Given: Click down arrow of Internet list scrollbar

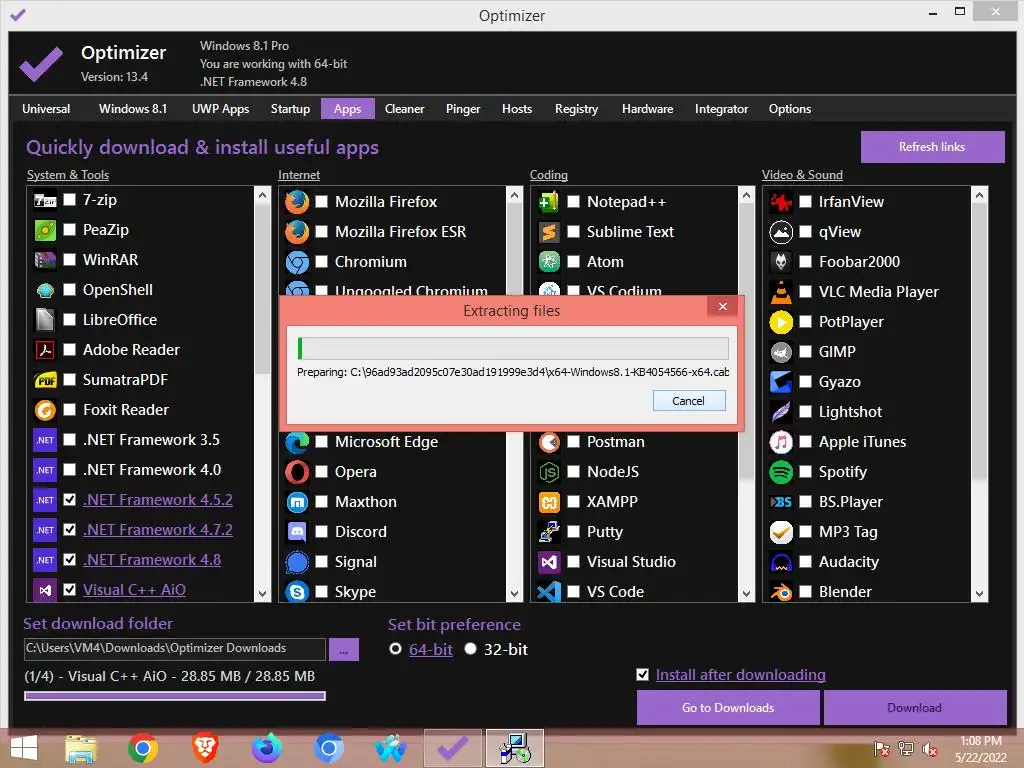Looking at the screenshot, I should (x=515, y=594).
